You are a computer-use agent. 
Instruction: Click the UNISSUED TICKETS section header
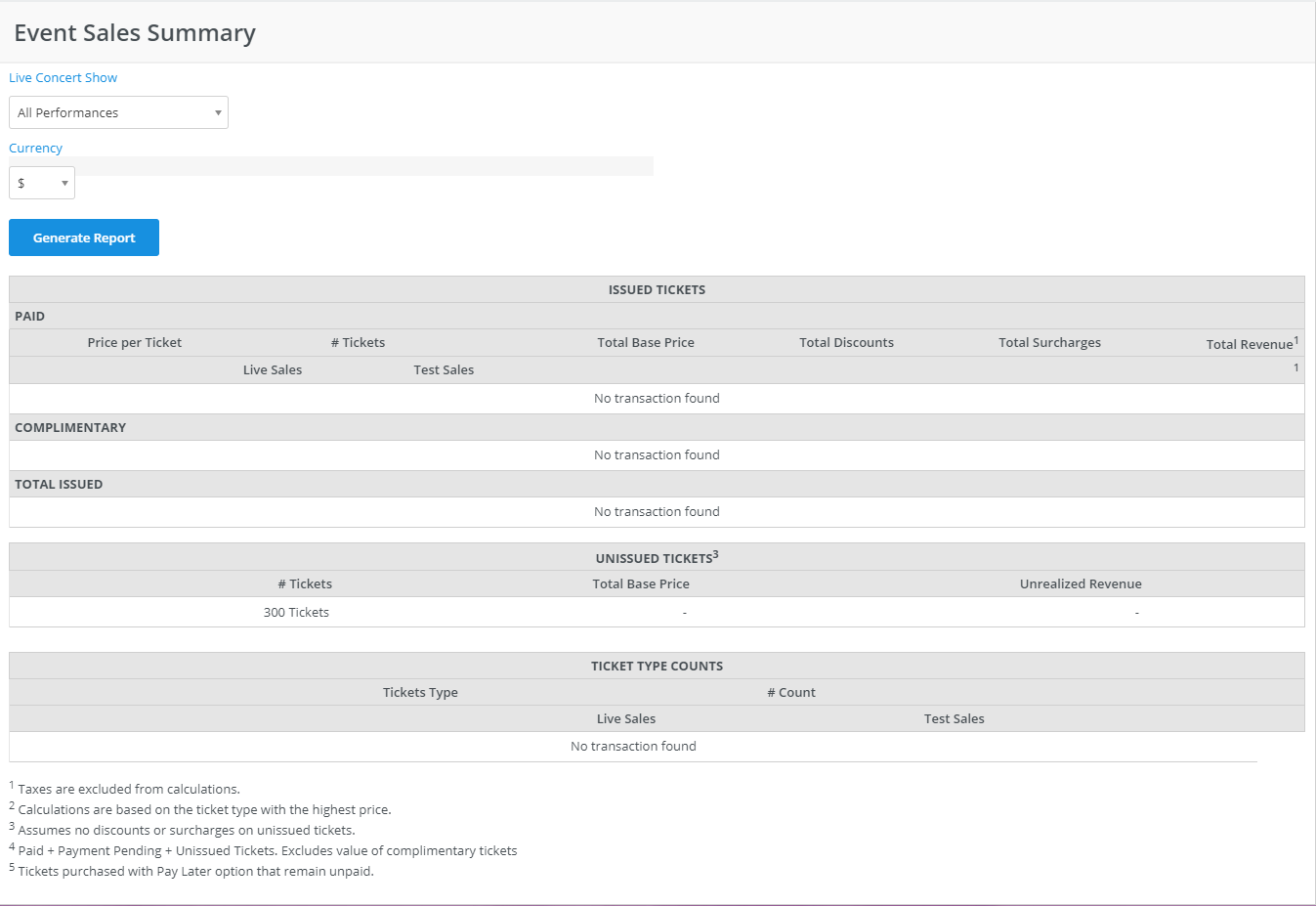click(656, 558)
